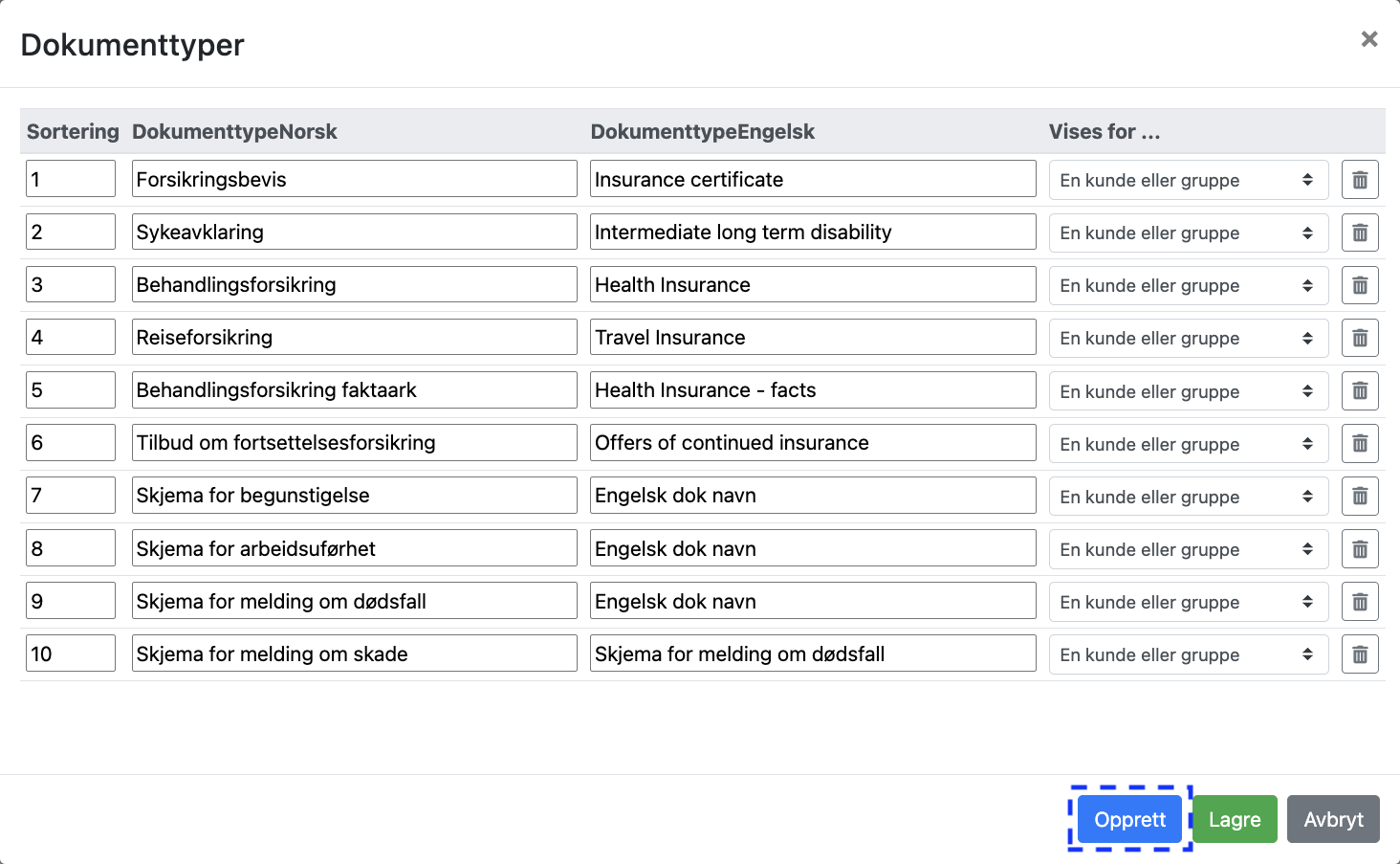Focus the Norwegian field 'Sykeavklaring'

[354, 232]
